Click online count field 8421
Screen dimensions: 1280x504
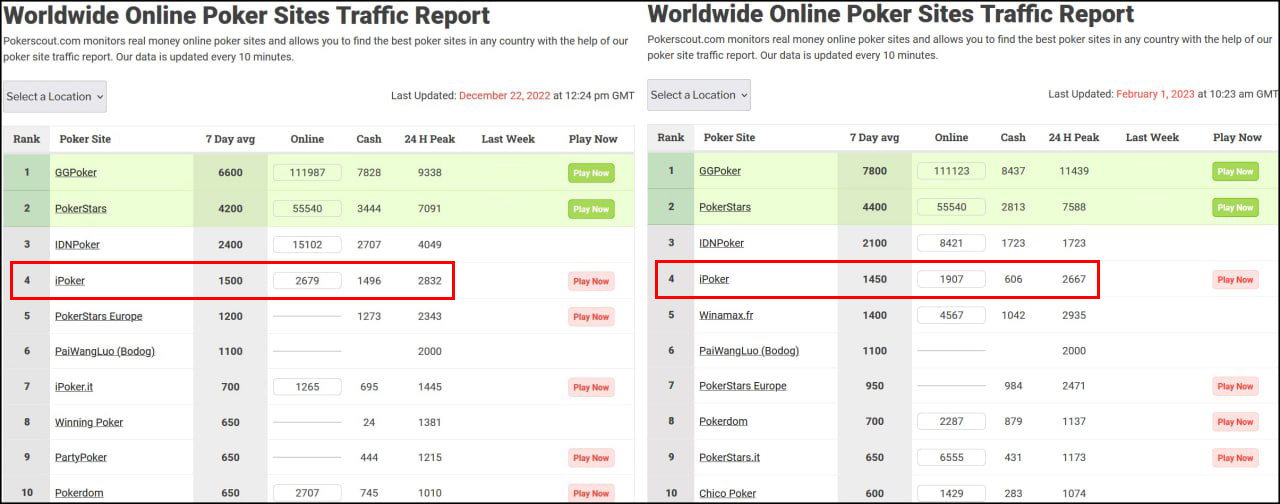(x=951, y=243)
